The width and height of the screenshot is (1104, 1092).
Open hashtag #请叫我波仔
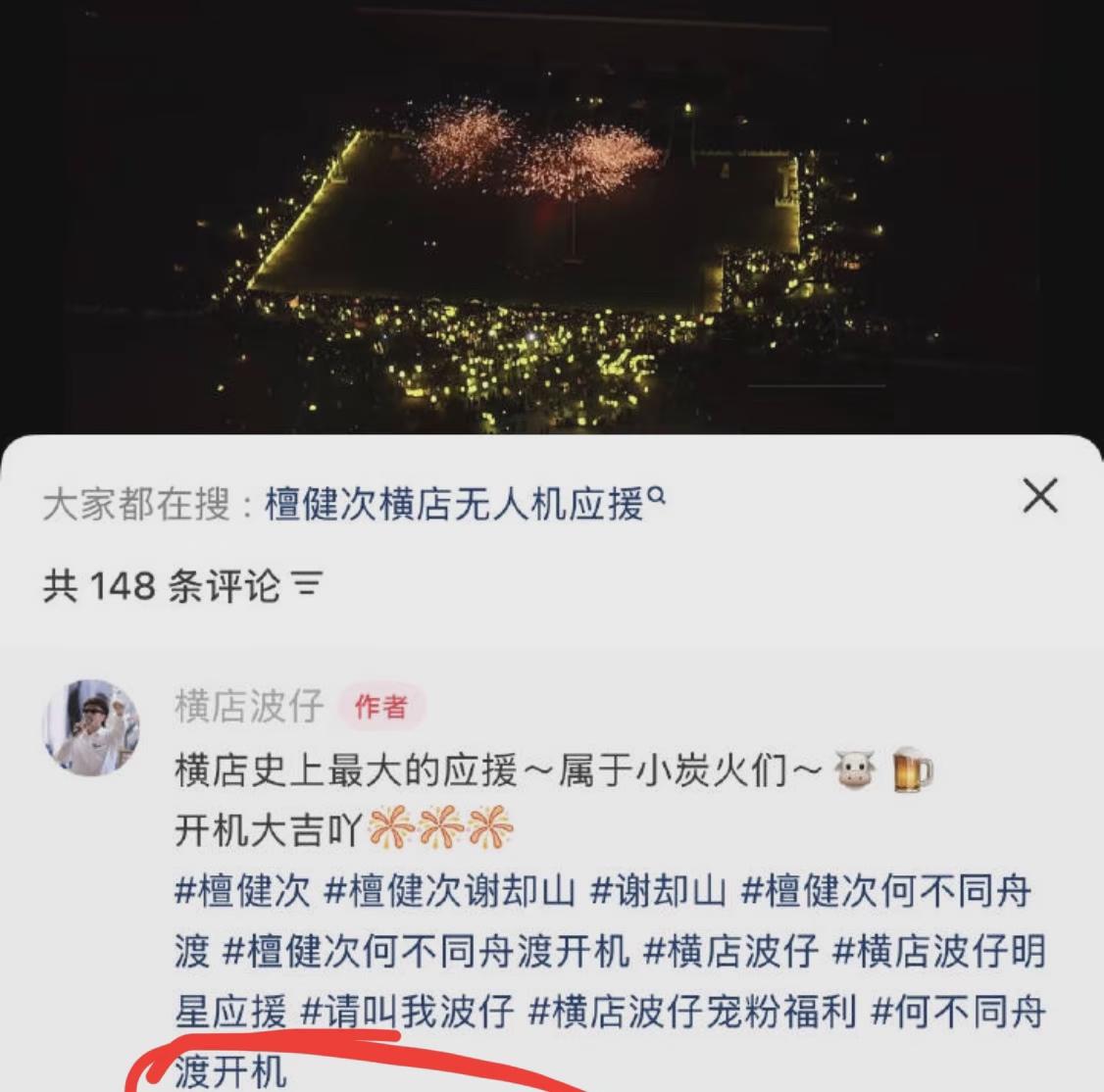pyautogui.click(x=406, y=1012)
